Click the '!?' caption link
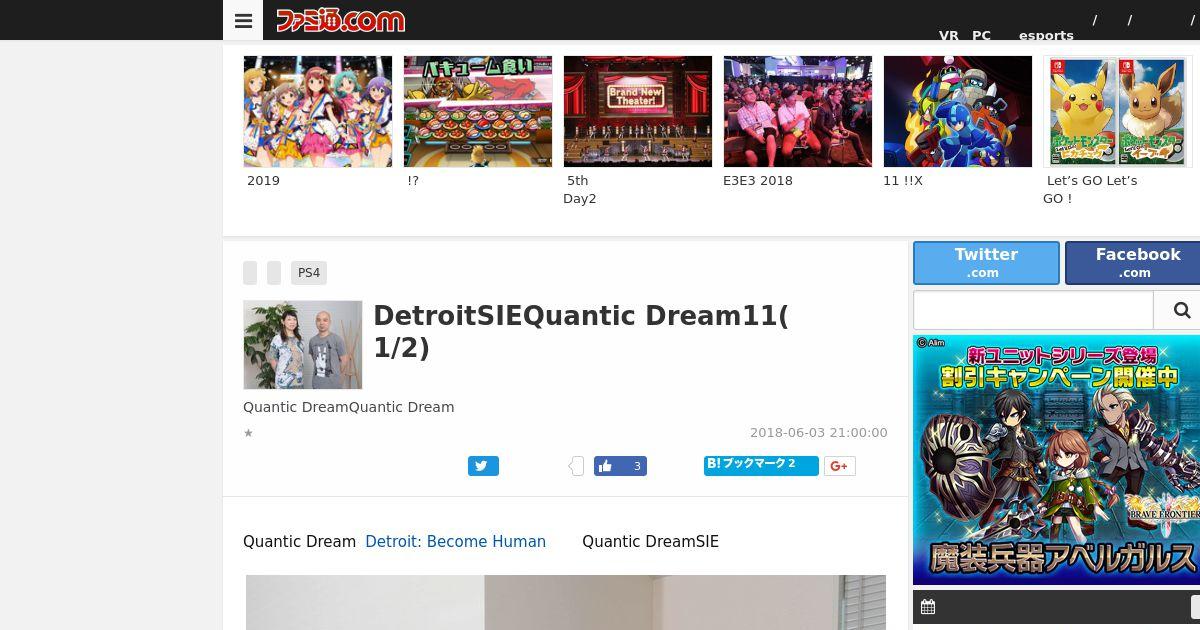This screenshot has width=1200, height=630. coord(413,181)
